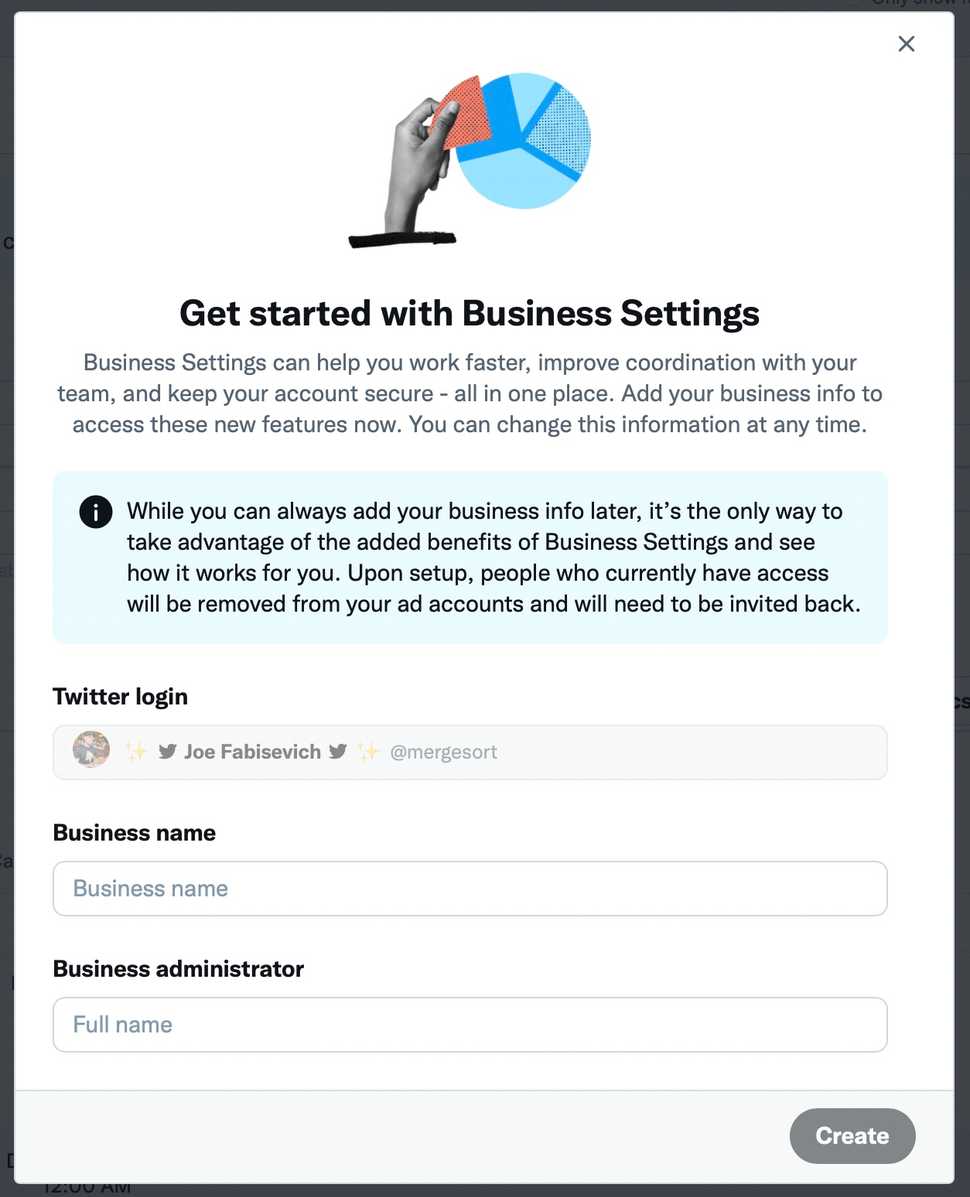Click the Twitter bird icon after the display name
Screen dimensions: 970x1197
(x=338, y=751)
